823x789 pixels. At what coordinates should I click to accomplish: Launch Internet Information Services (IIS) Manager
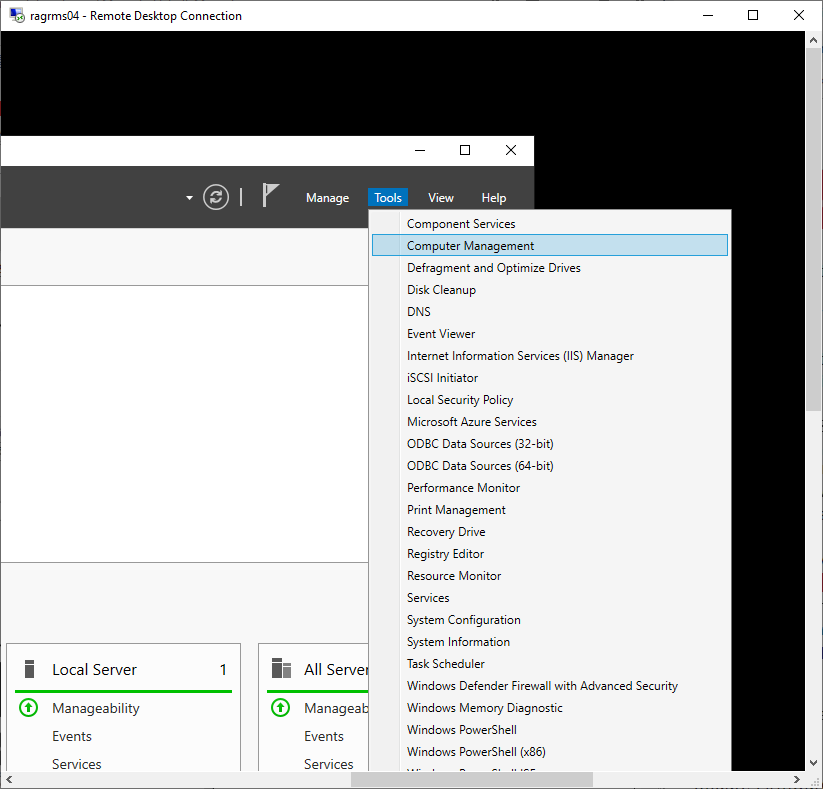[550, 356]
